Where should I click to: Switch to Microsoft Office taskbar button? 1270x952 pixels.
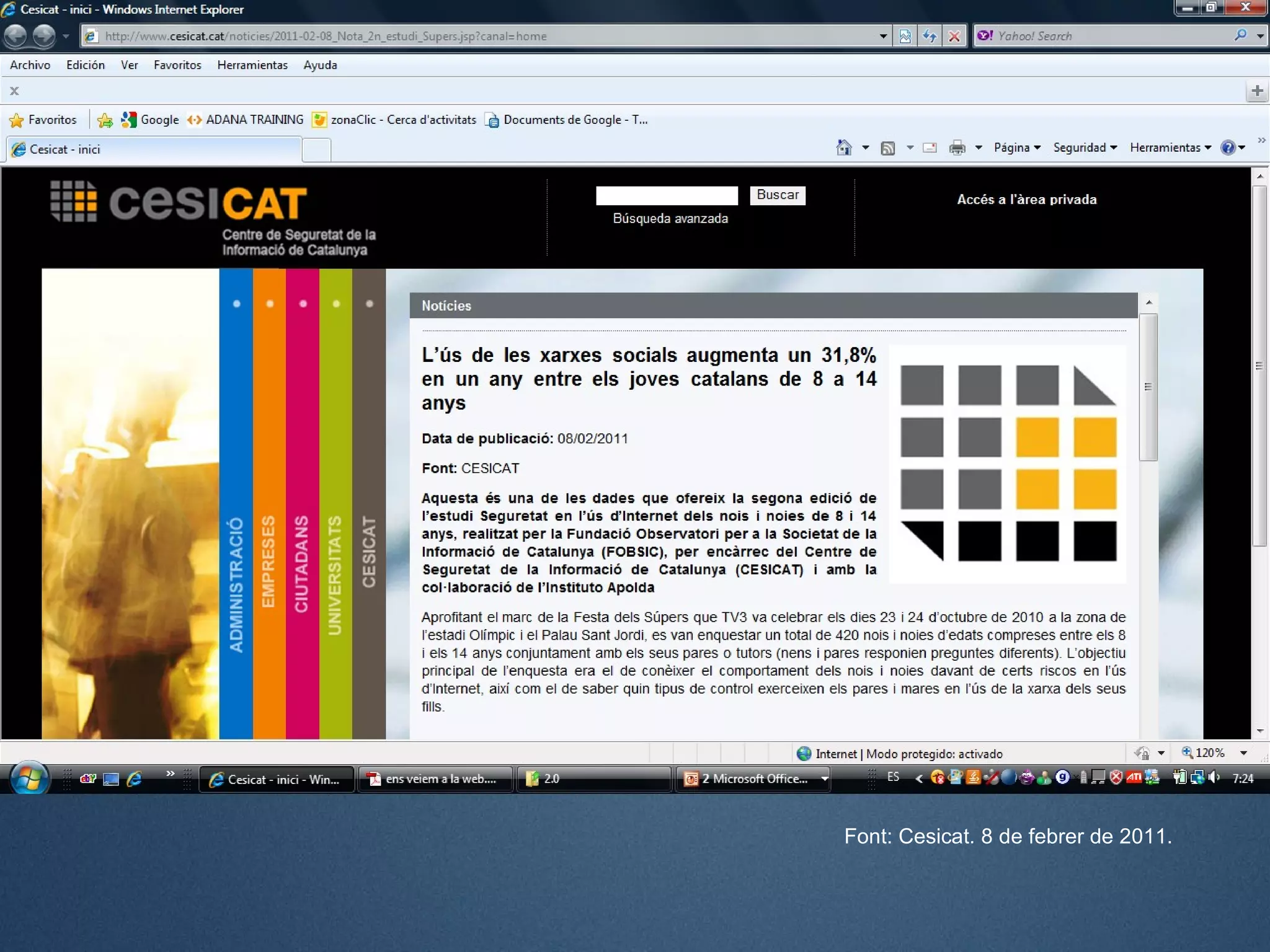[753, 779]
